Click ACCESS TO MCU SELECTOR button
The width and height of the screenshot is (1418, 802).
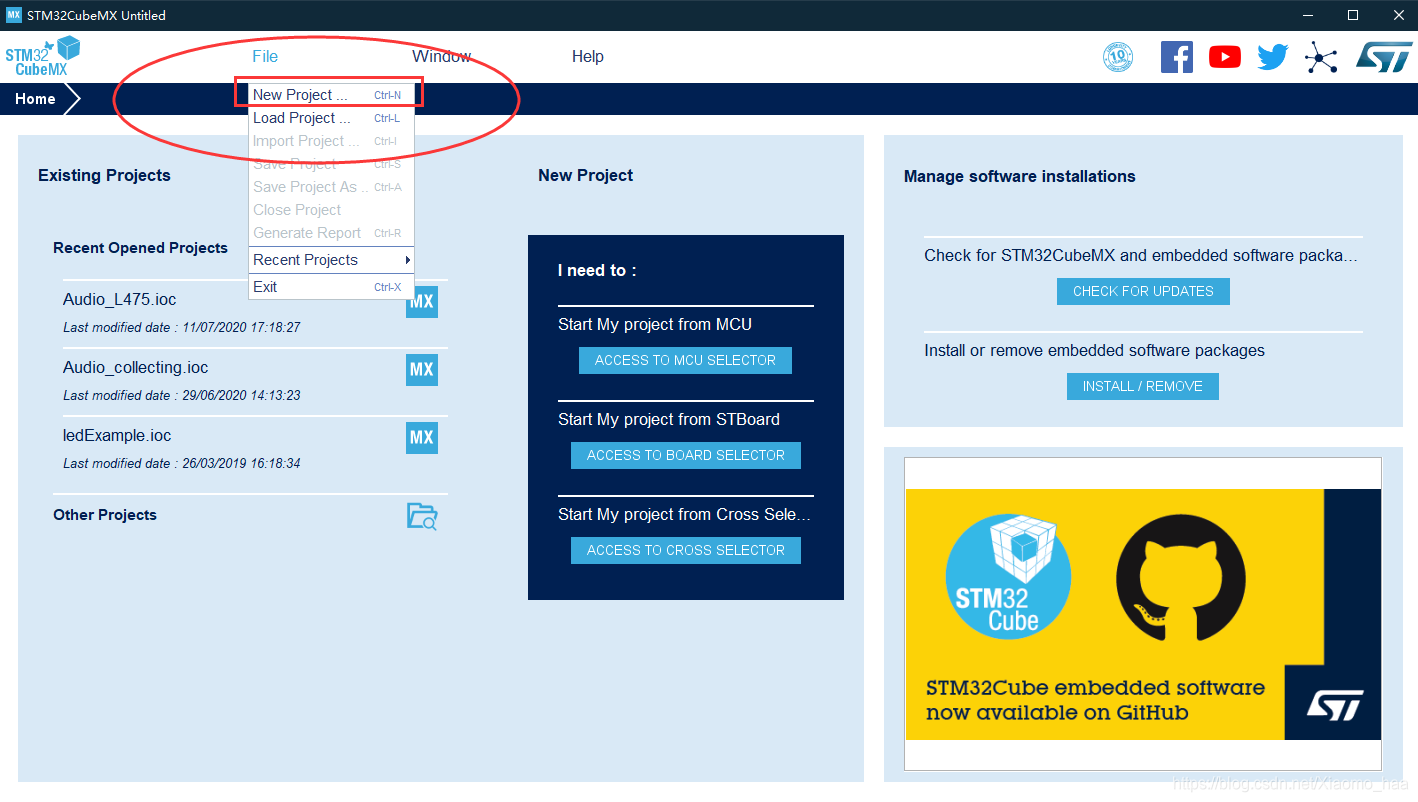click(x=685, y=361)
